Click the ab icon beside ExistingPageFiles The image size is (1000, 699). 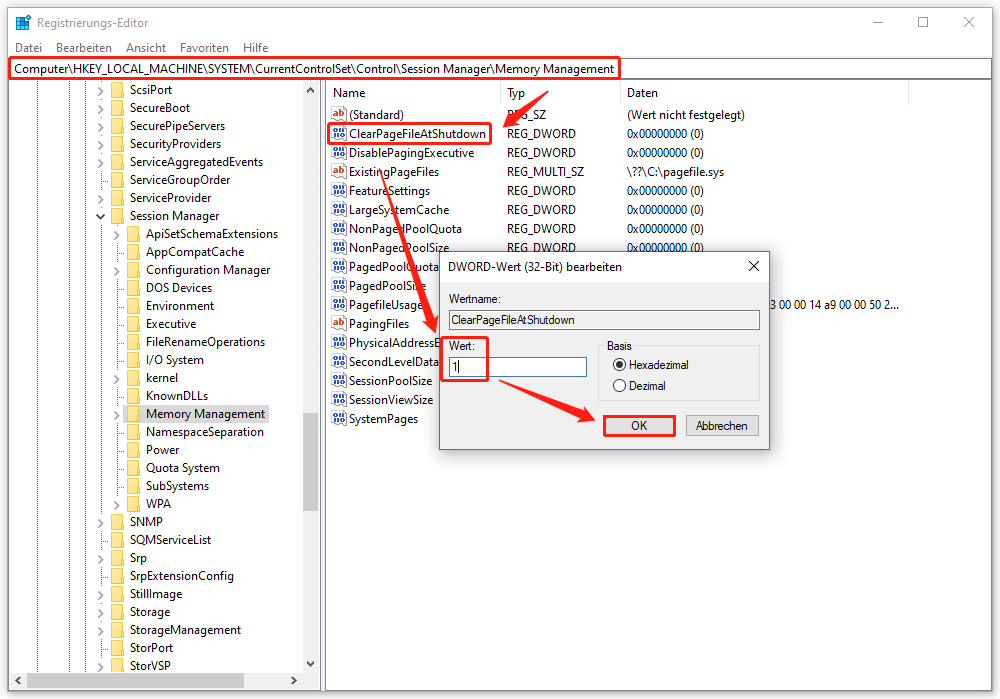tap(339, 171)
